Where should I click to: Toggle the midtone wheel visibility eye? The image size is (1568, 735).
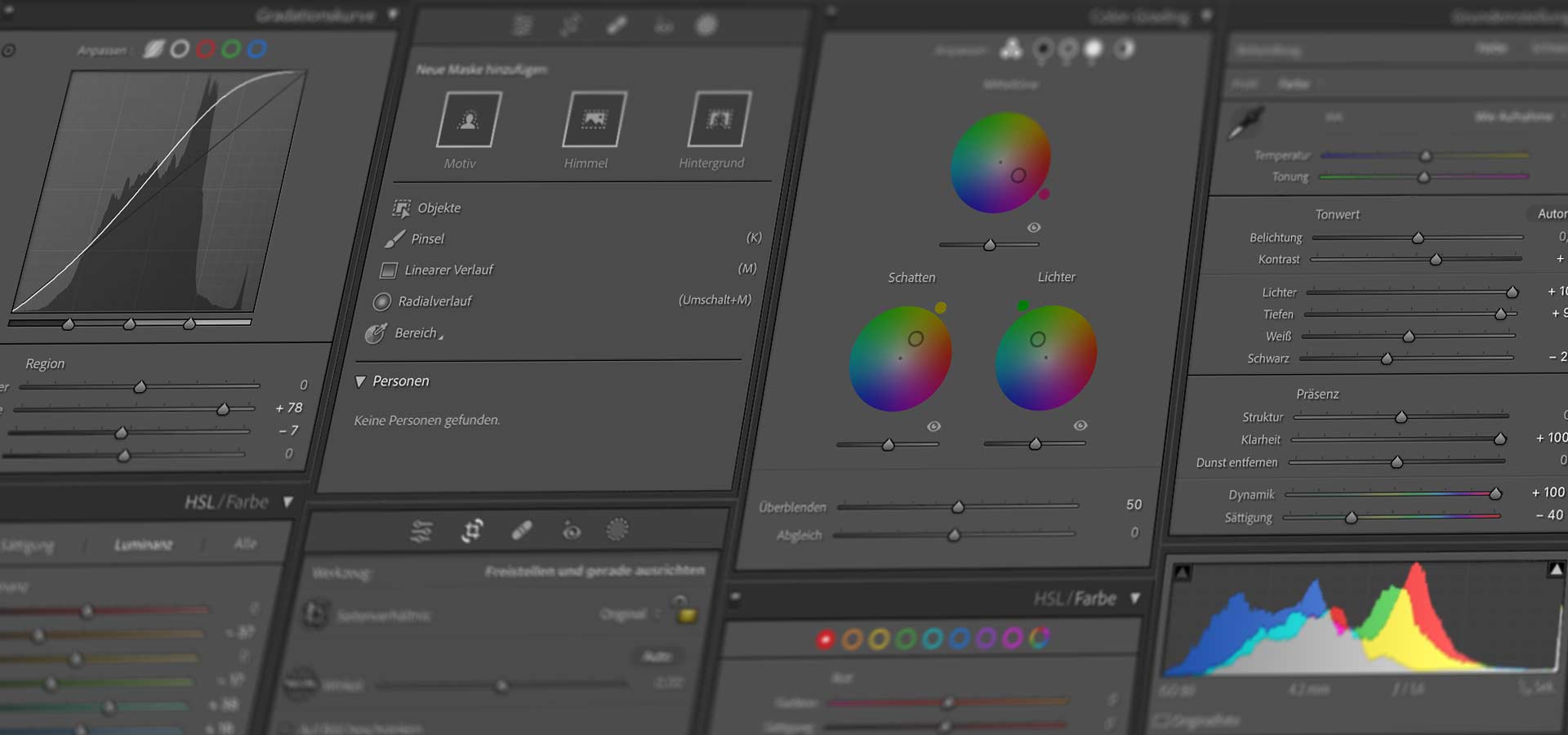(x=1034, y=228)
